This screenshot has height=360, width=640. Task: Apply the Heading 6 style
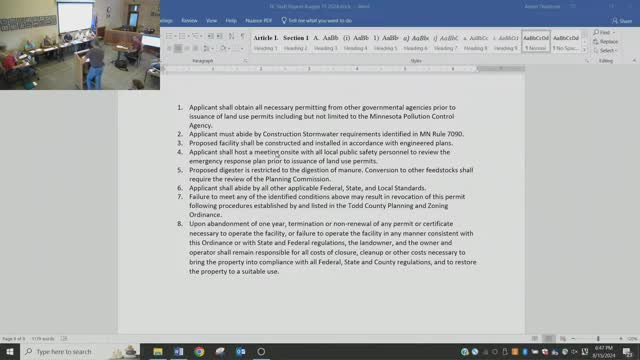[416, 42]
